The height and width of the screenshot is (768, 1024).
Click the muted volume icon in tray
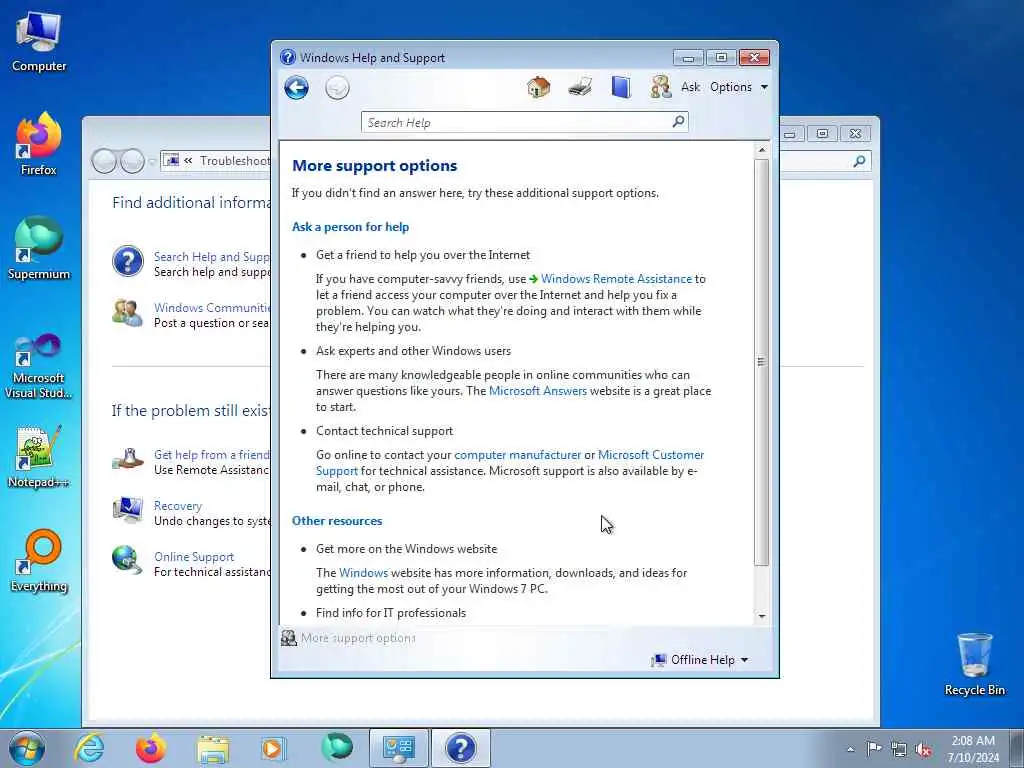point(923,749)
